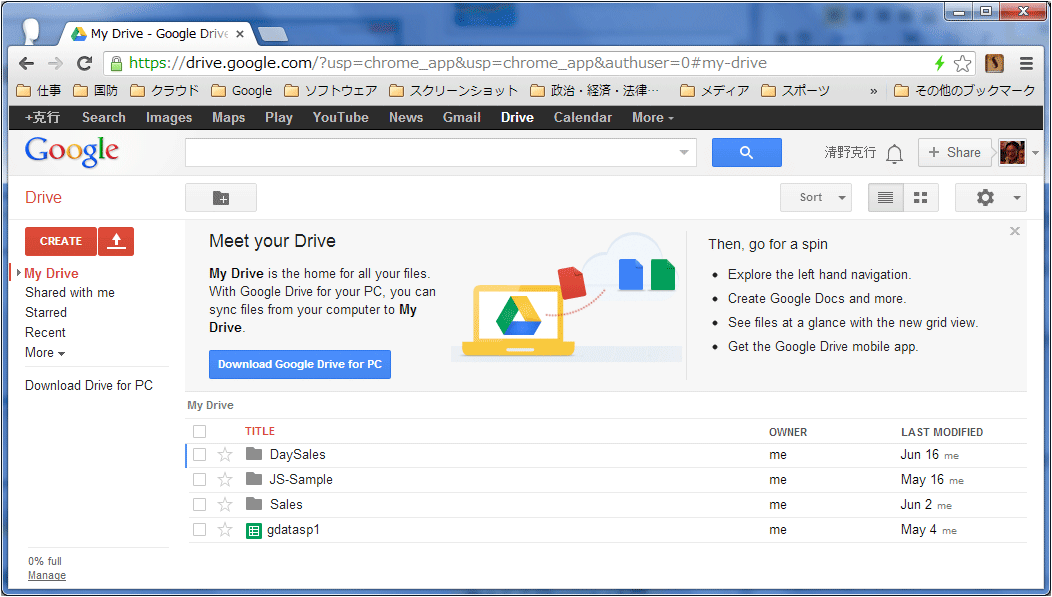Click the profile avatar photo
This screenshot has width=1052, height=597.
[x=1012, y=152]
